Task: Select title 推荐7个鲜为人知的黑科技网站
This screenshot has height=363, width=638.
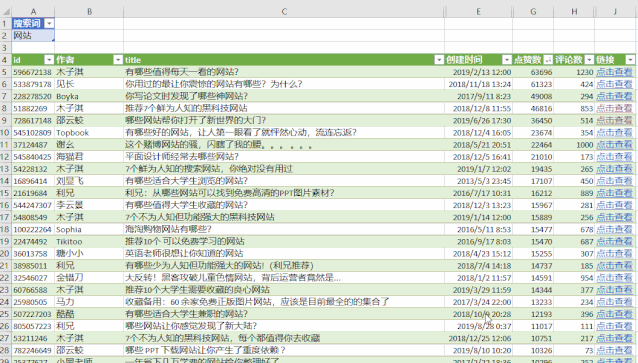Action: 284,108
